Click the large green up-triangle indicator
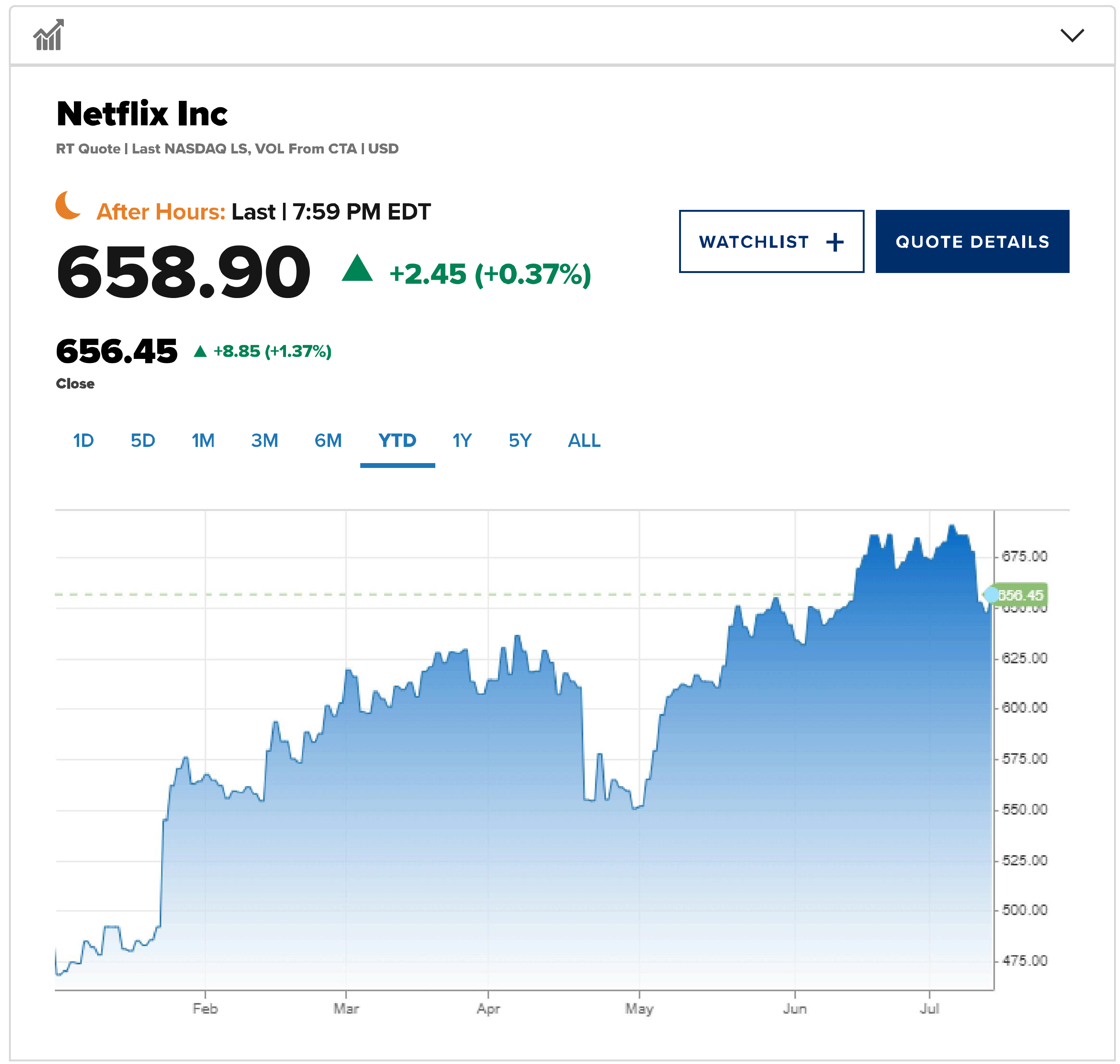The height and width of the screenshot is (1064, 1120). tap(357, 269)
